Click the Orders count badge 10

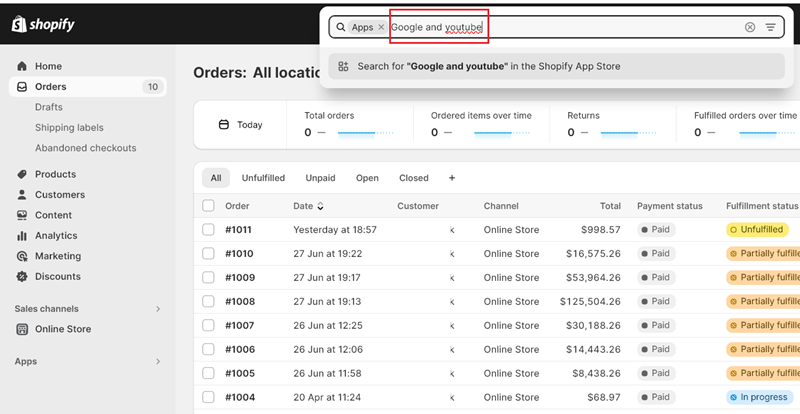pos(153,87)
